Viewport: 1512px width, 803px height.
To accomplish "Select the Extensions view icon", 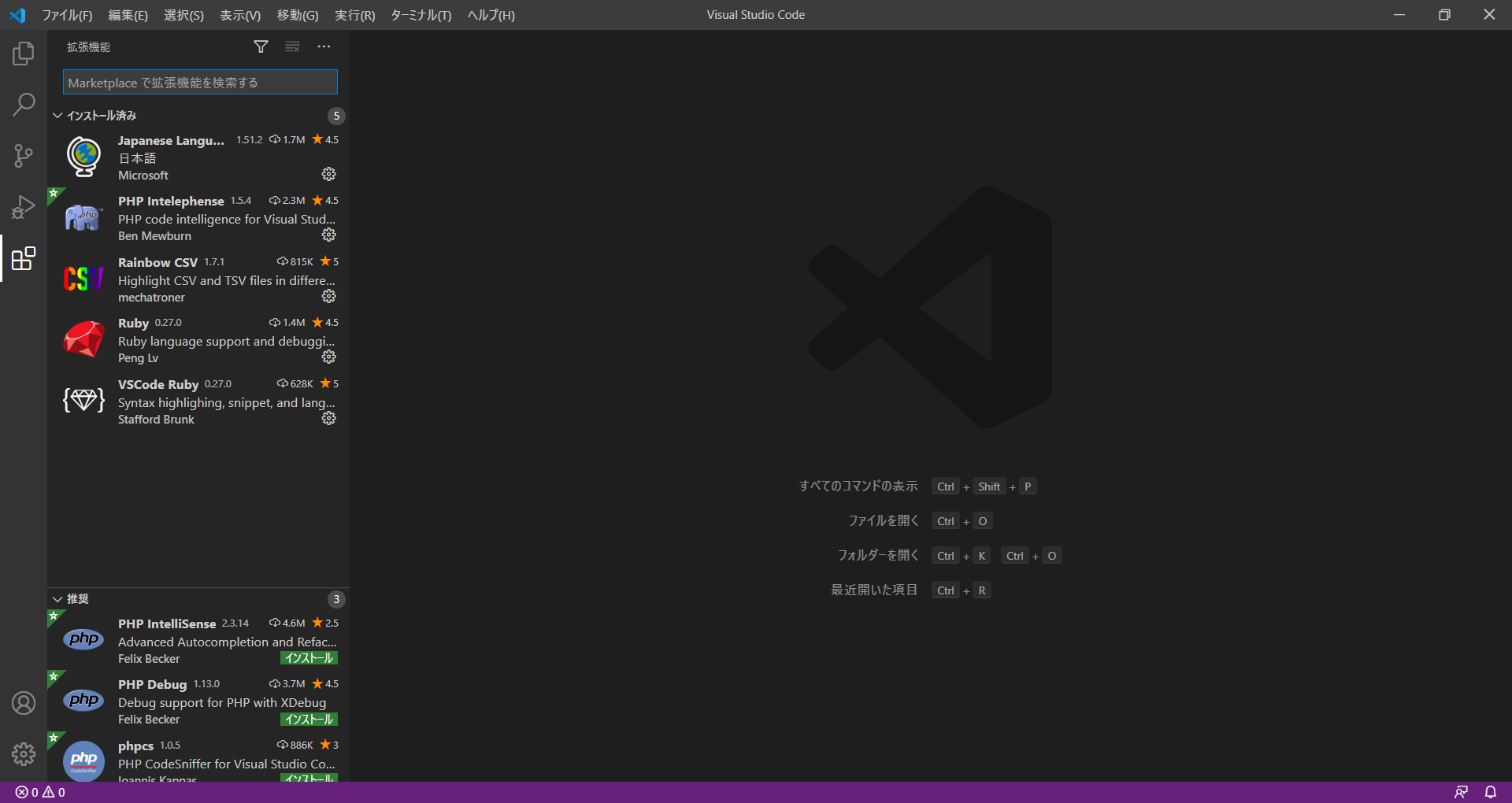I will 24,258.
